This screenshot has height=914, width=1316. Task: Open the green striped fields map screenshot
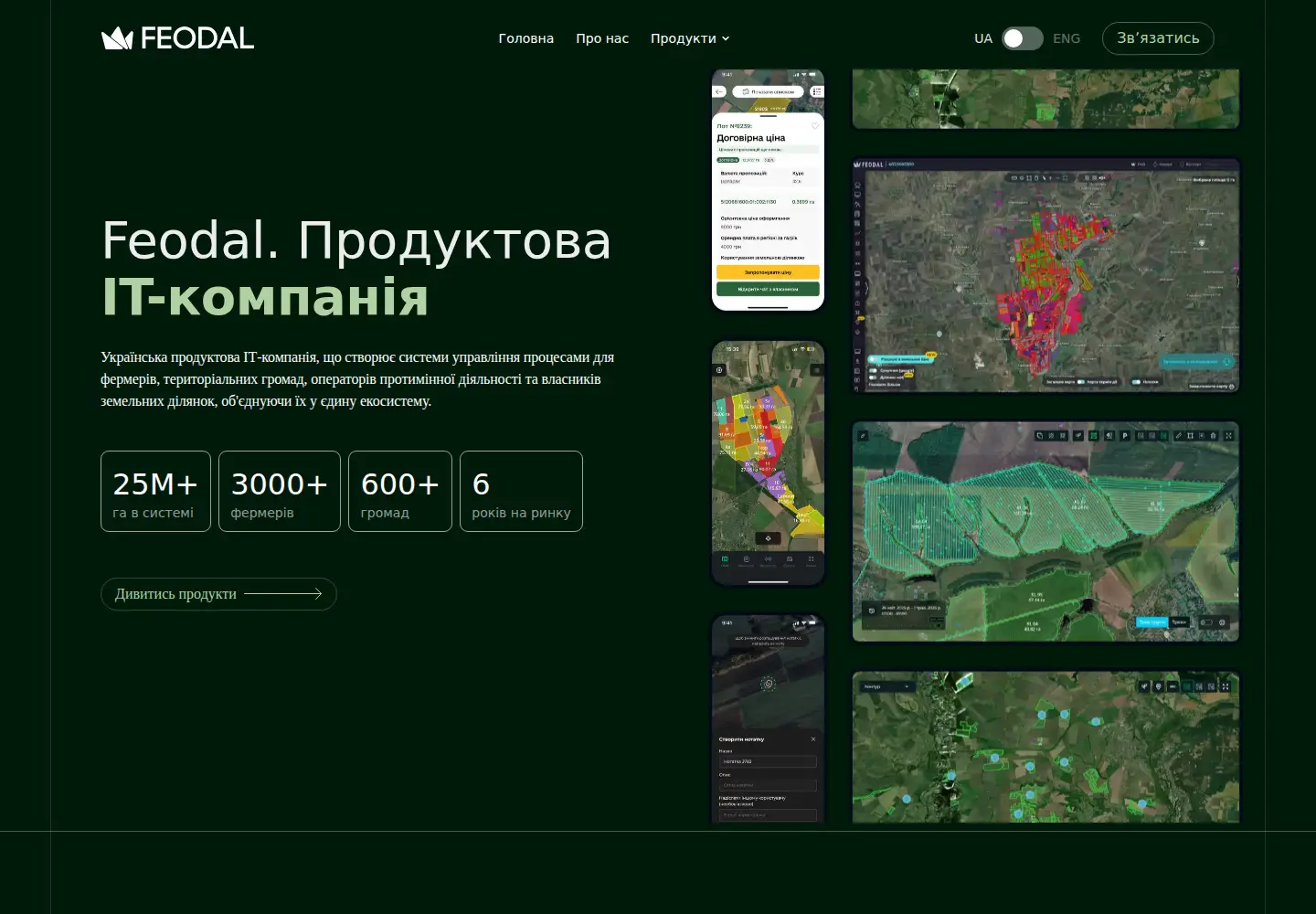tap(1045, 531)
